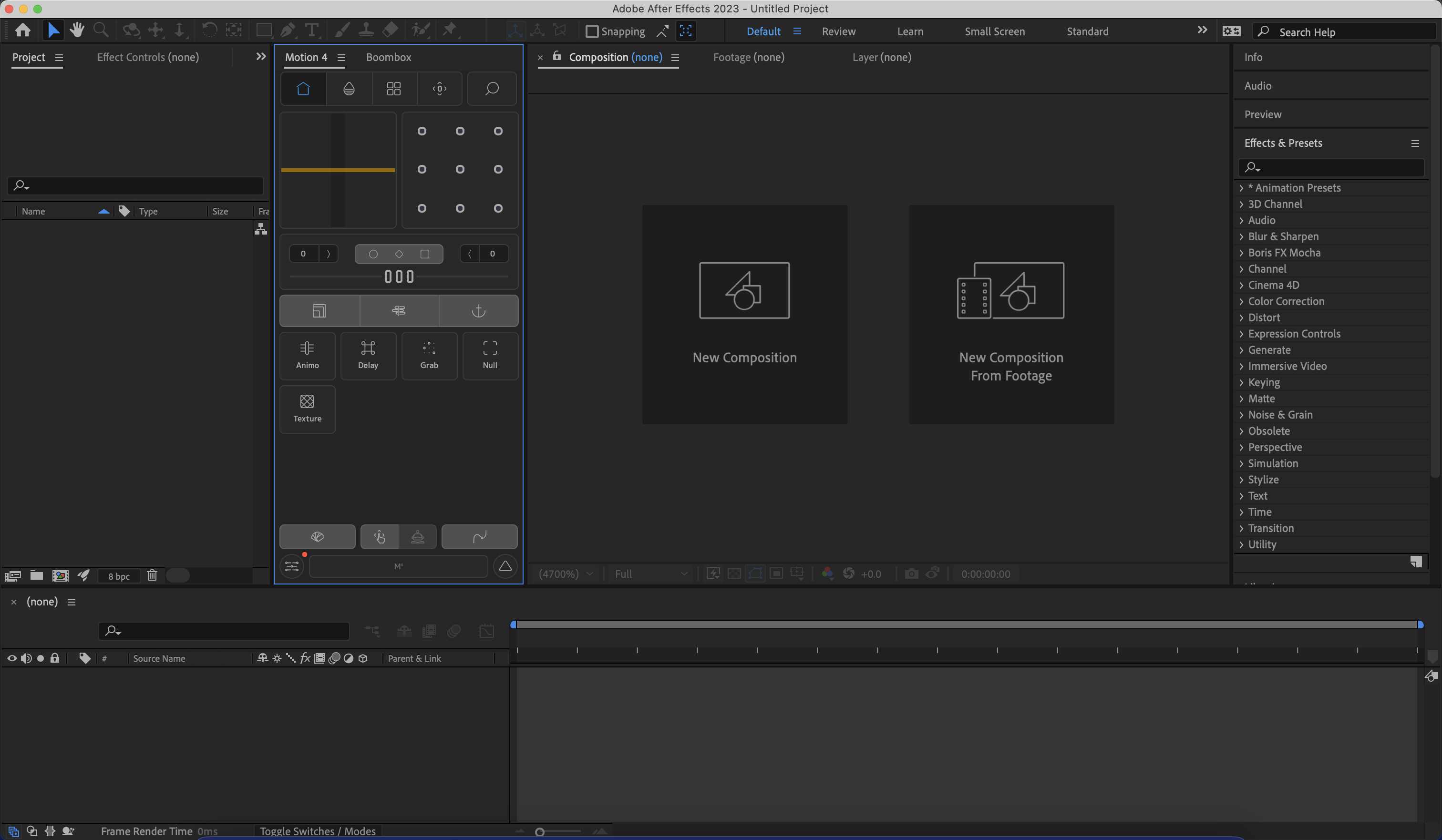This screenshot has width=1442, height=840.
Task: Switch to the Boombox panel tab
Action: coord(389,57)
